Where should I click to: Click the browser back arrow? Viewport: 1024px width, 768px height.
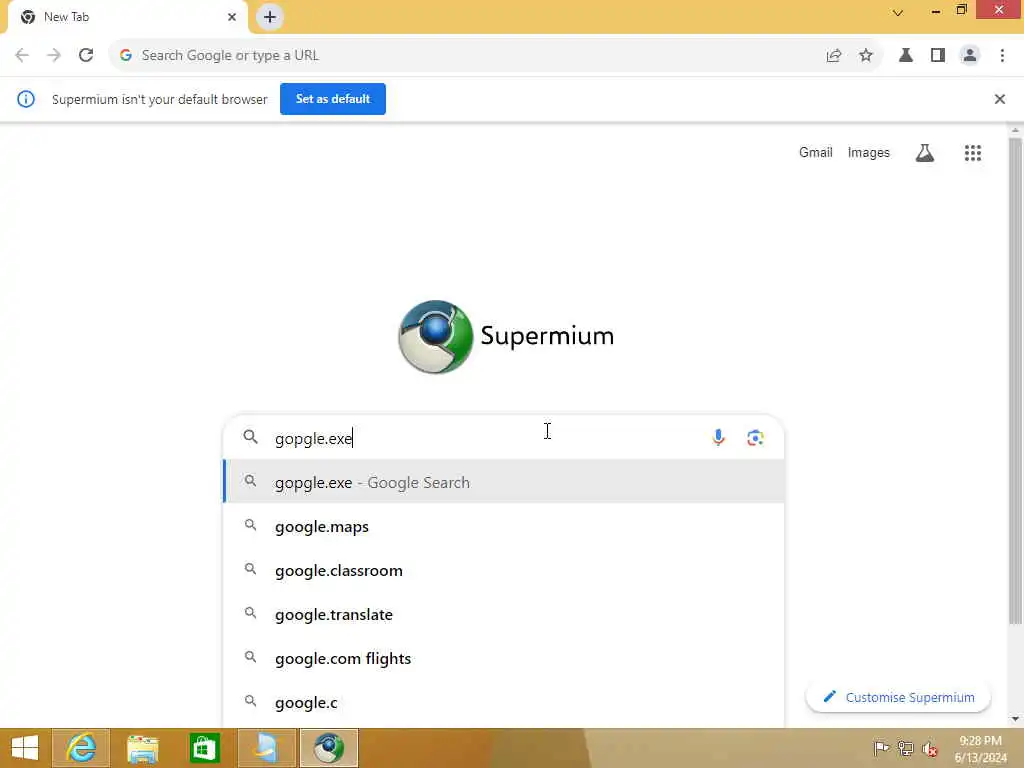[x=22, y=56]
